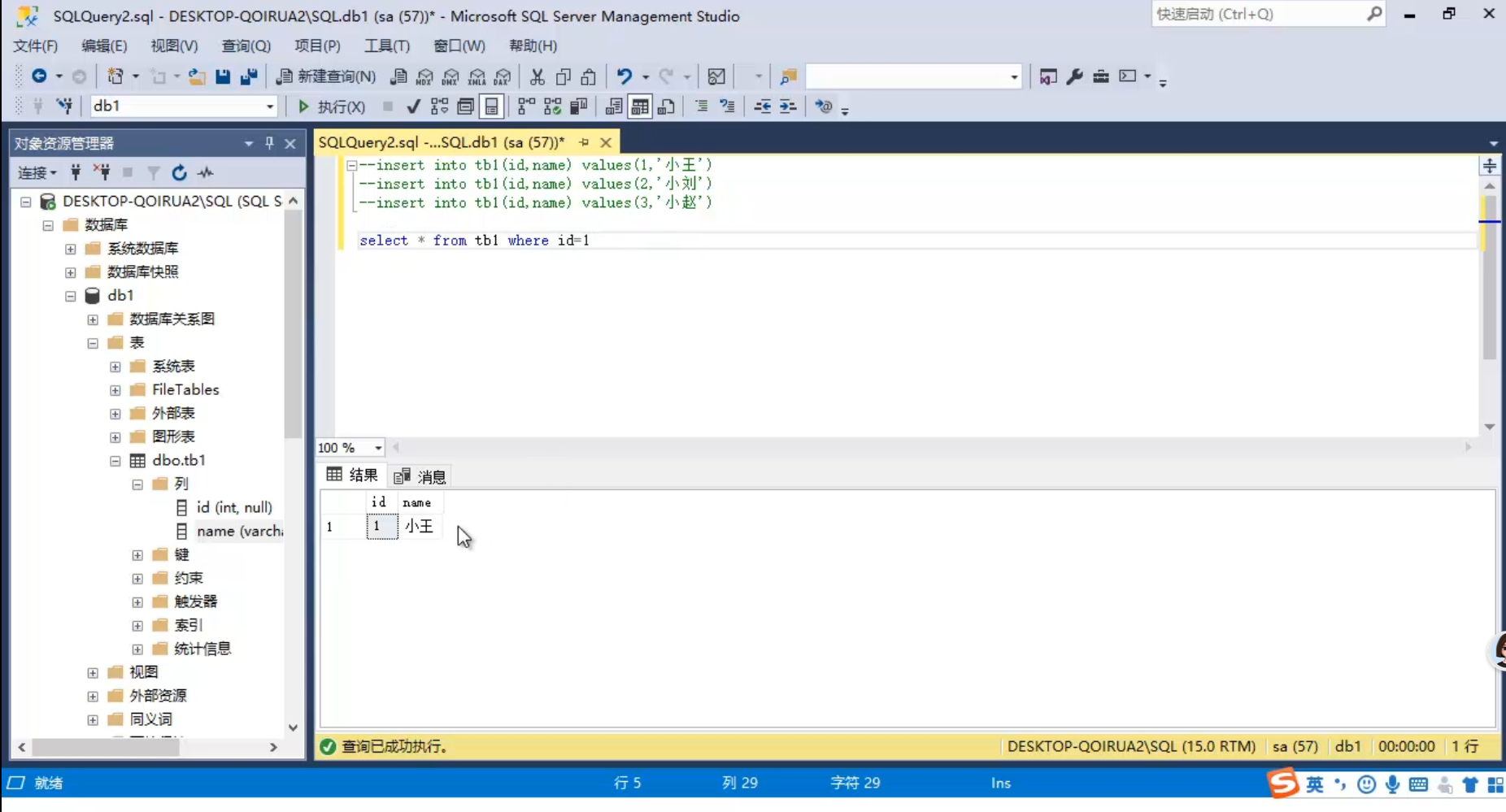Toggle the auto-hide pin on 对象资源管理器
This screenshot has height=812, width=1506.
pyautogui.click(x=269, y=143)
